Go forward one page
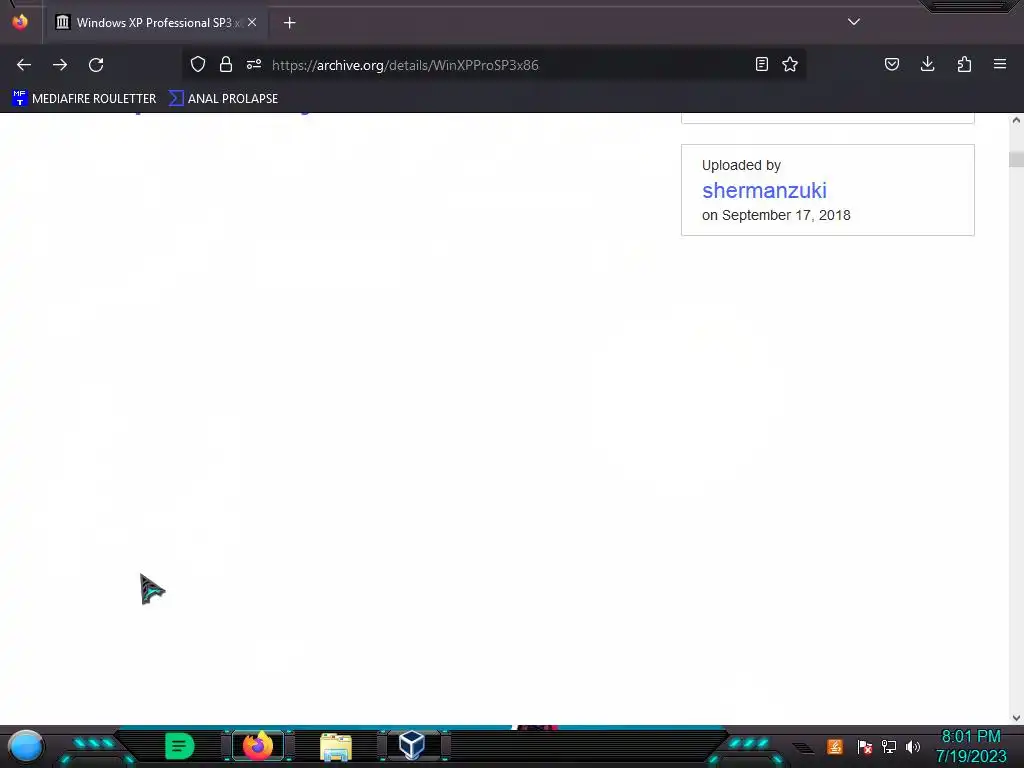This screenshot has height=768, width=1024. pos(60,65)
